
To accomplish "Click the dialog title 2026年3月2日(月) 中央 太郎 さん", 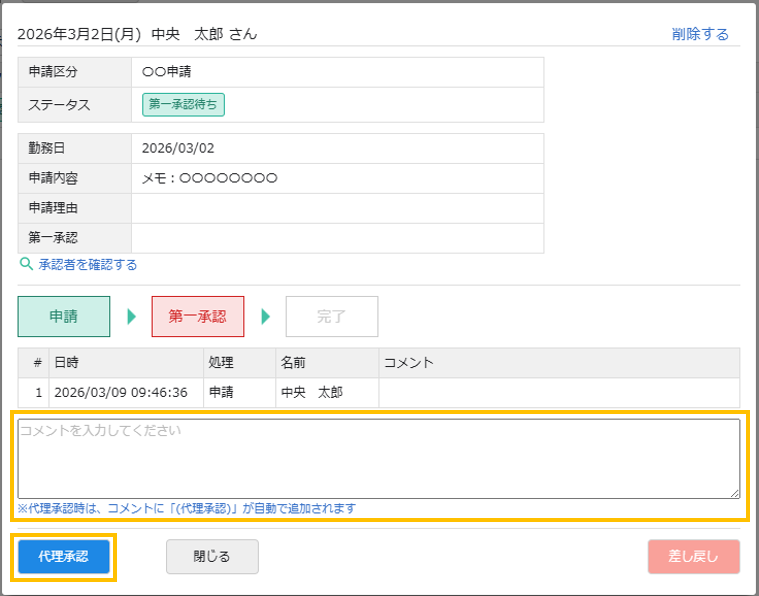I will (x=137, y=34).
